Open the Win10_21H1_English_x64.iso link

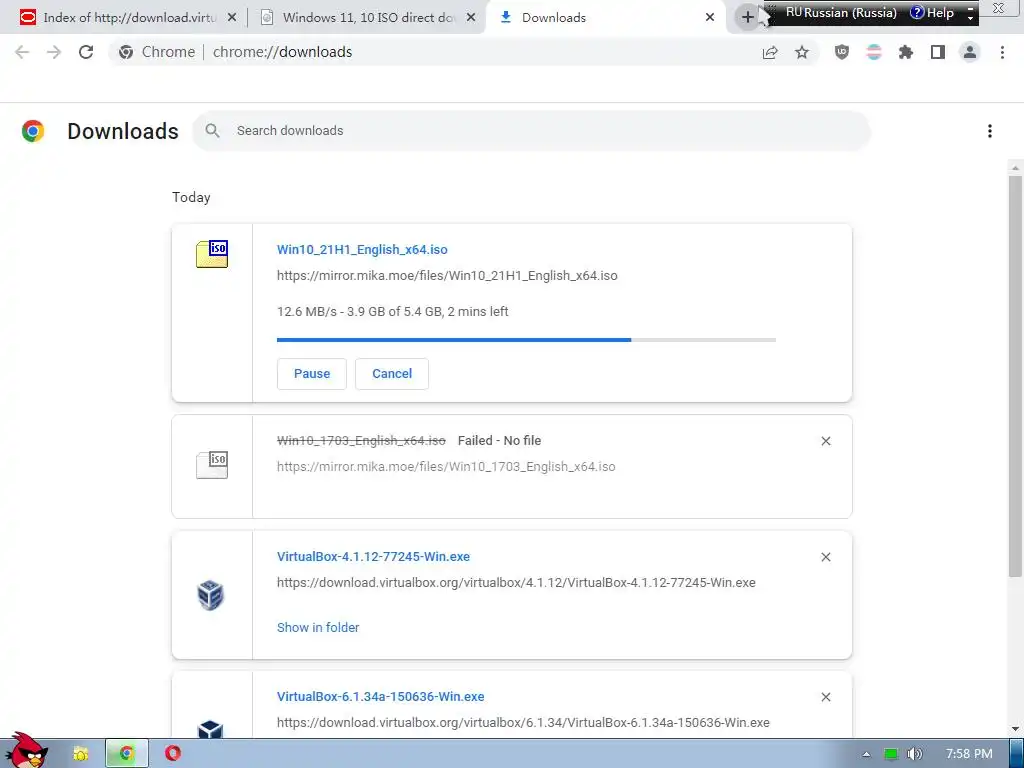click(362, 249)
